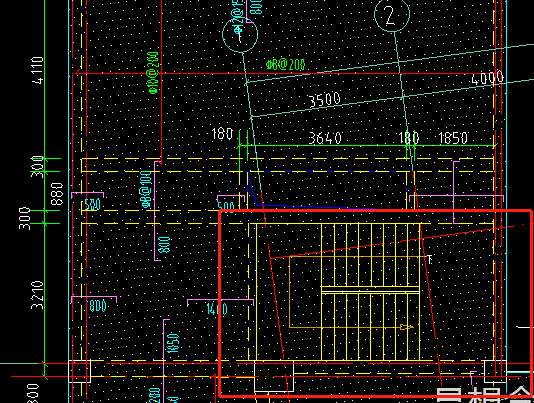This screenshot has width=534, height=403.
Task: Click axis bubble number 2
Action: (392, 14)
